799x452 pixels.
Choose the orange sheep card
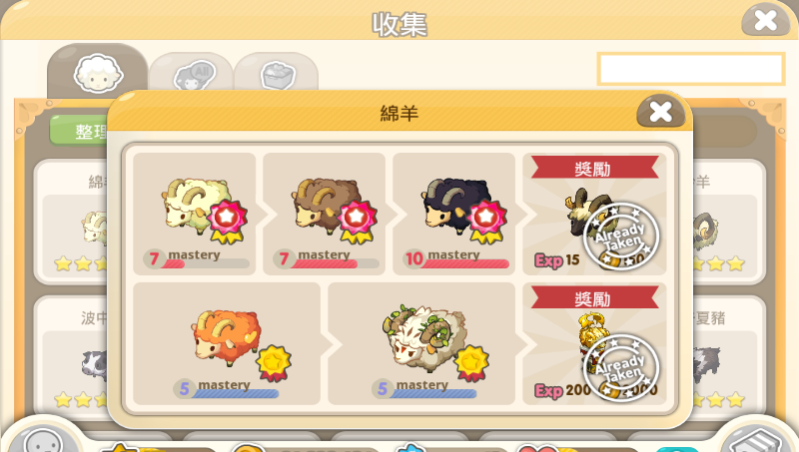(227, 343)
